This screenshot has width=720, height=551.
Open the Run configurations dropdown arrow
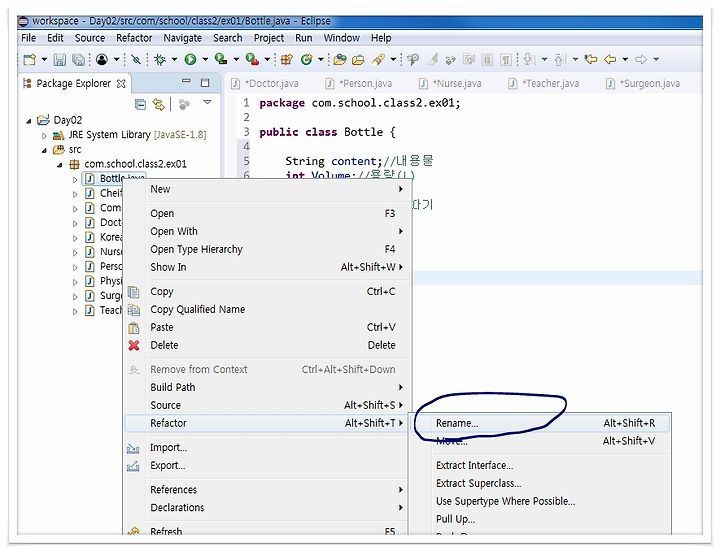coord(205,59)
